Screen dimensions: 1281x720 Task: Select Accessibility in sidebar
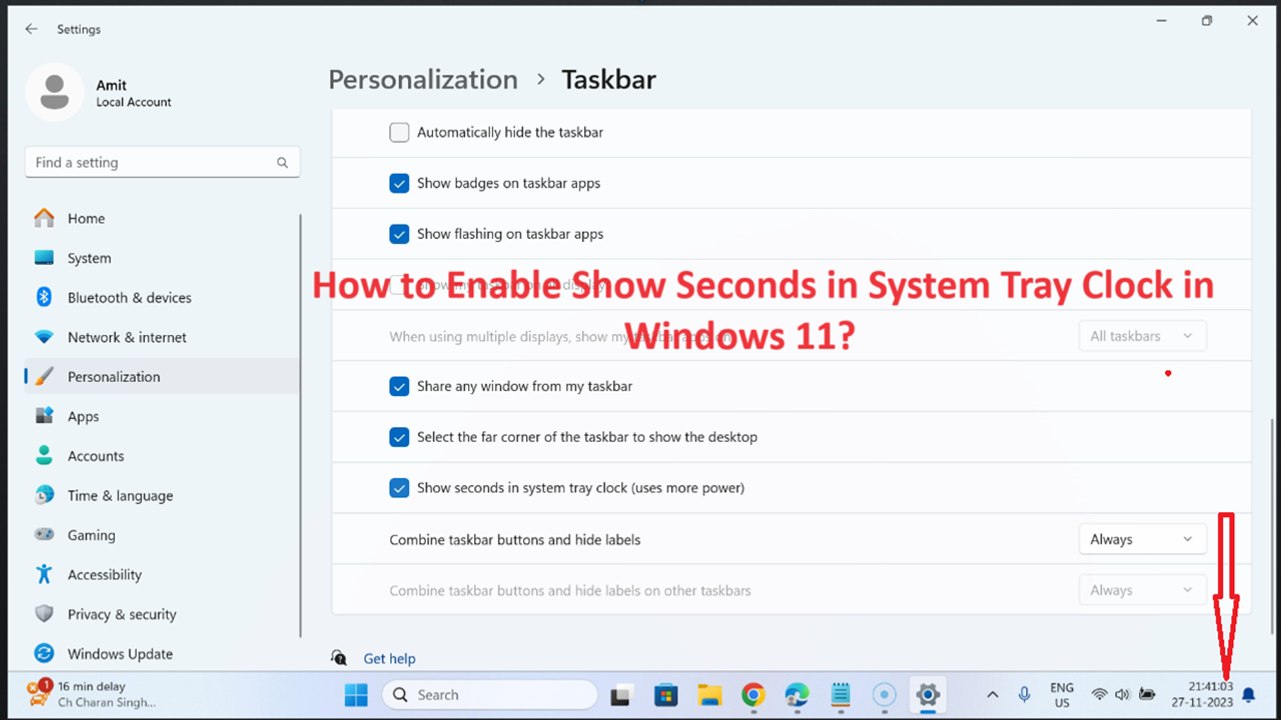tap(161, 574)
